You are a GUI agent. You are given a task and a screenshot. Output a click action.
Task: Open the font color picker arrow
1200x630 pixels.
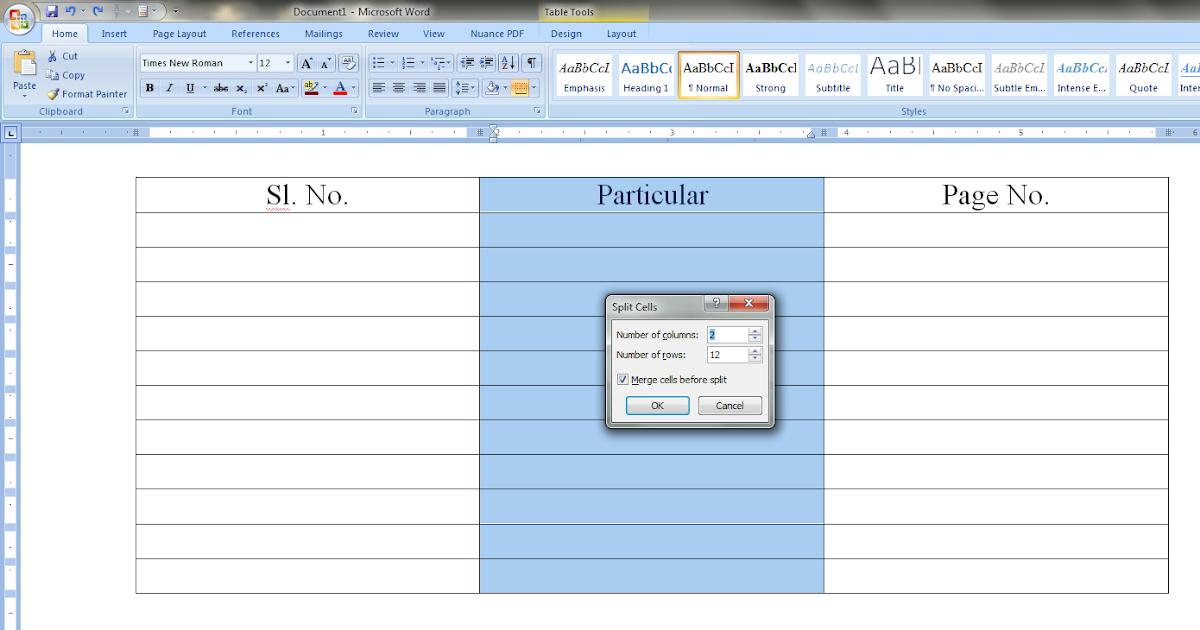pyautogui.click(x=352, y=87)
